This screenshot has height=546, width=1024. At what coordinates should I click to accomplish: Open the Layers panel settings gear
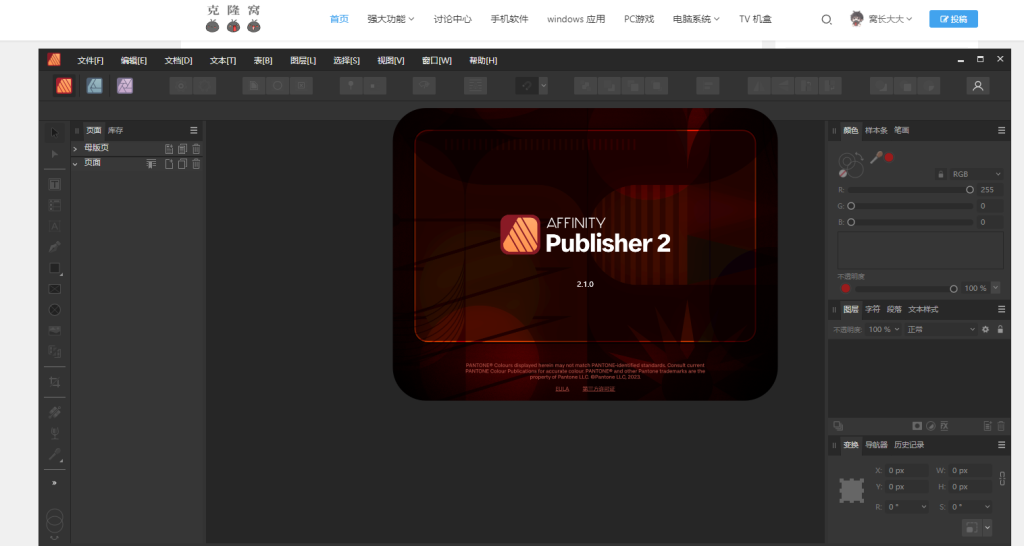tap(985, 329)
